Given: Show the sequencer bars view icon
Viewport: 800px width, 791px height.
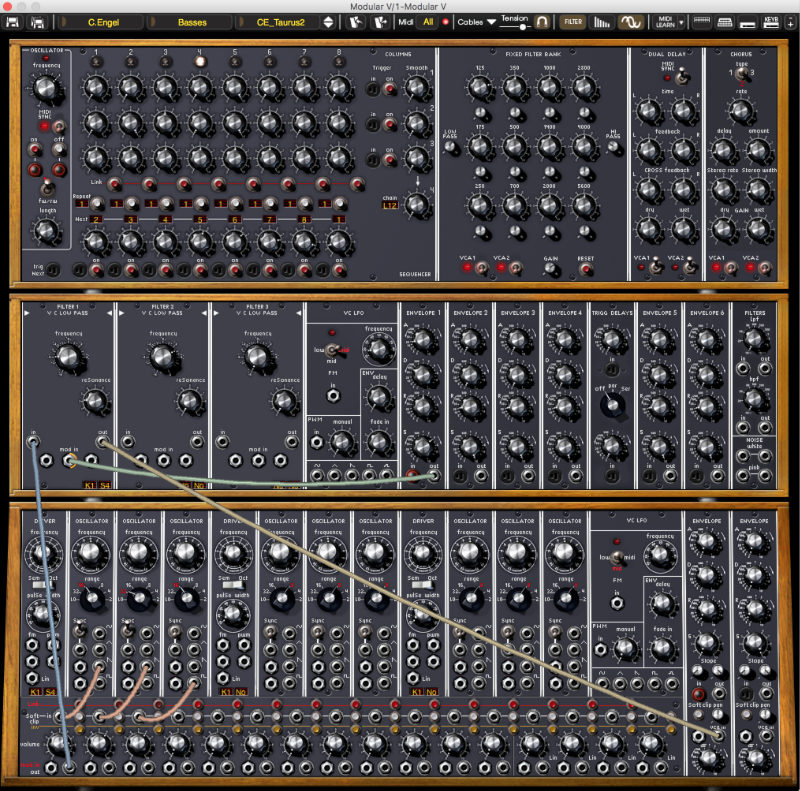Looking at the screenshot, I should tap(602, 22).
